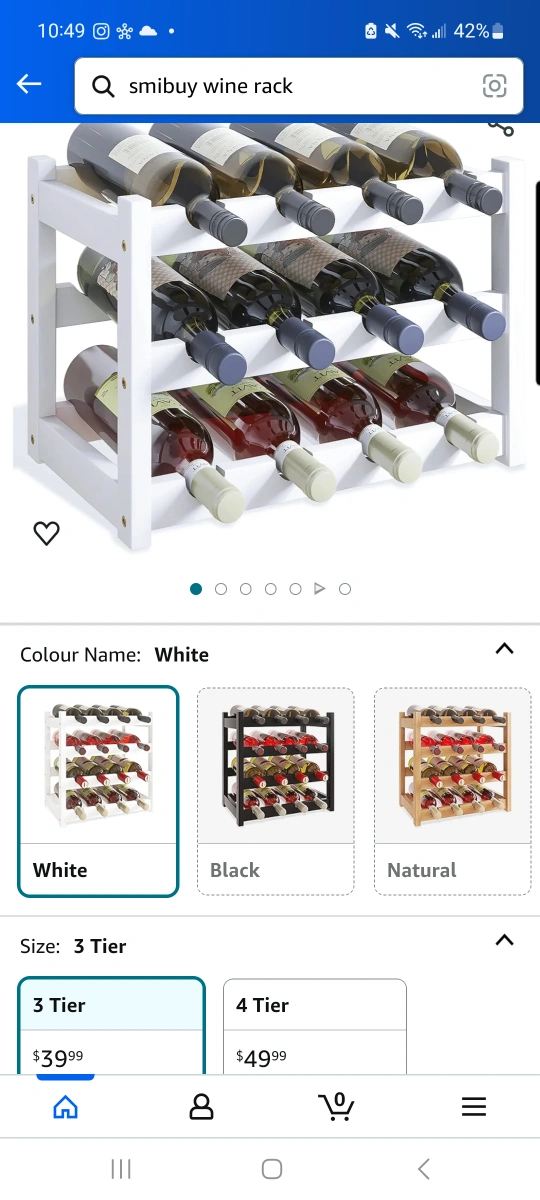Jump to second image carousel dot

click(221, 589)
